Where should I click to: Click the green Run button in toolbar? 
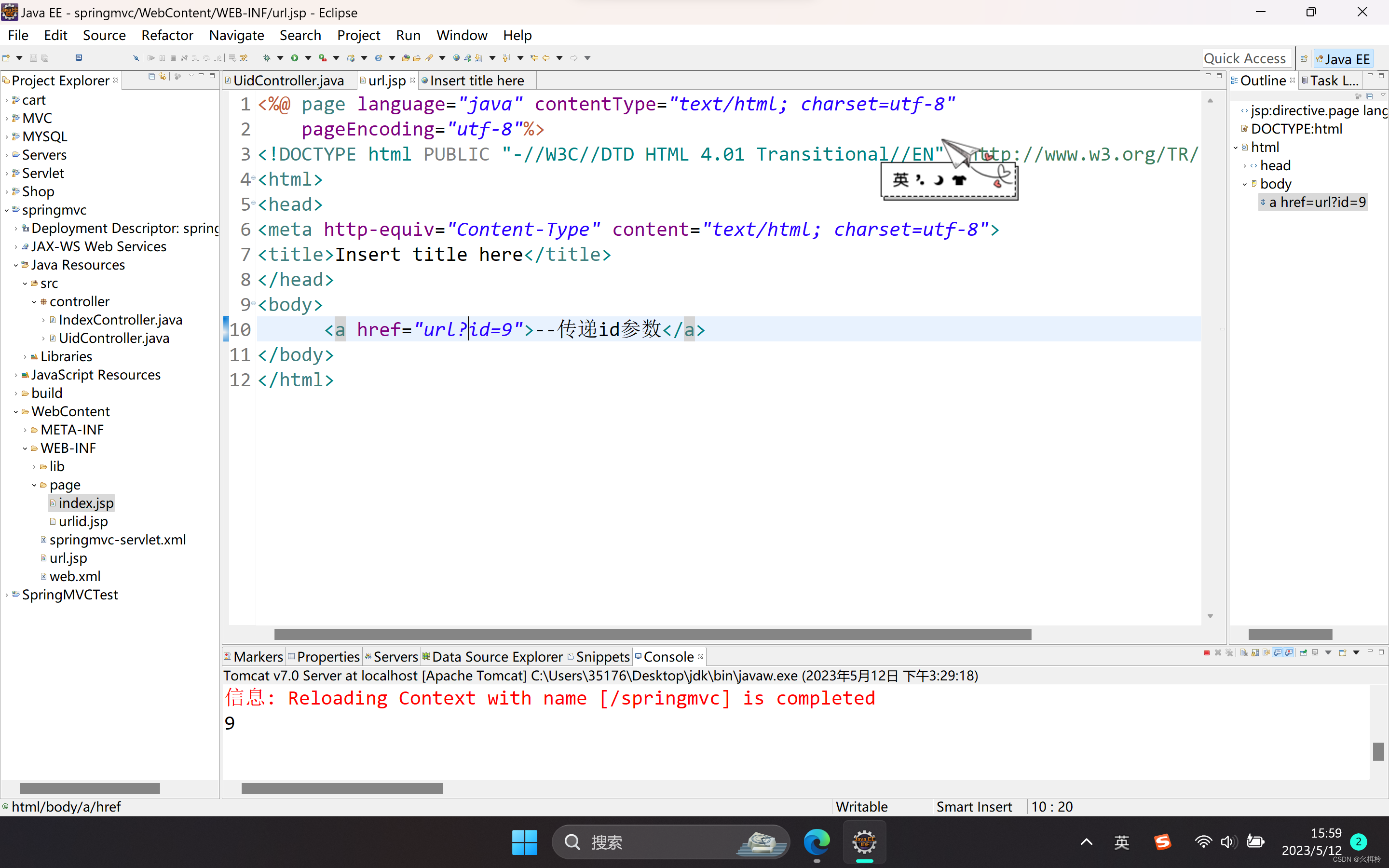tap(295, 58)
